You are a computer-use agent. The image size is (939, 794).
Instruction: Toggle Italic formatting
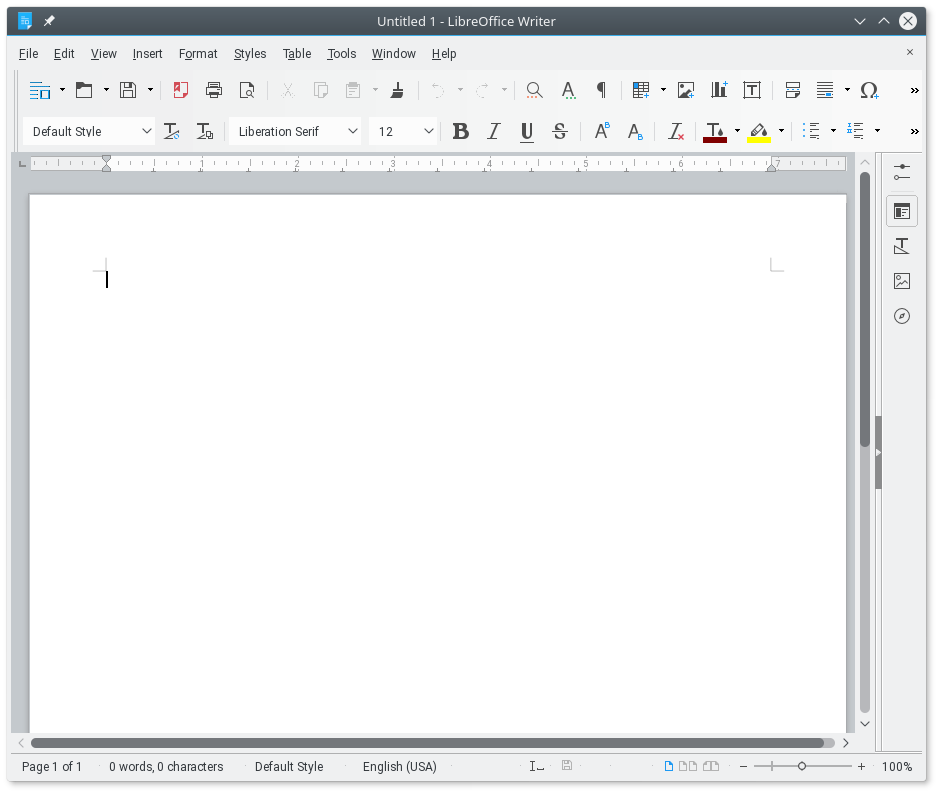pyautogui.click(x=493, y=131)
